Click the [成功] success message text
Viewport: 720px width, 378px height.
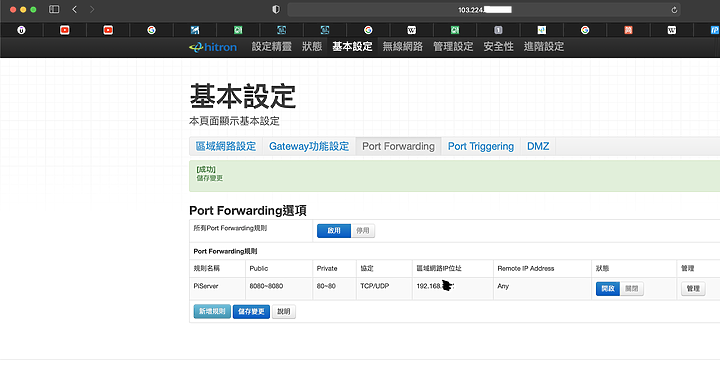tap(206, 169)
